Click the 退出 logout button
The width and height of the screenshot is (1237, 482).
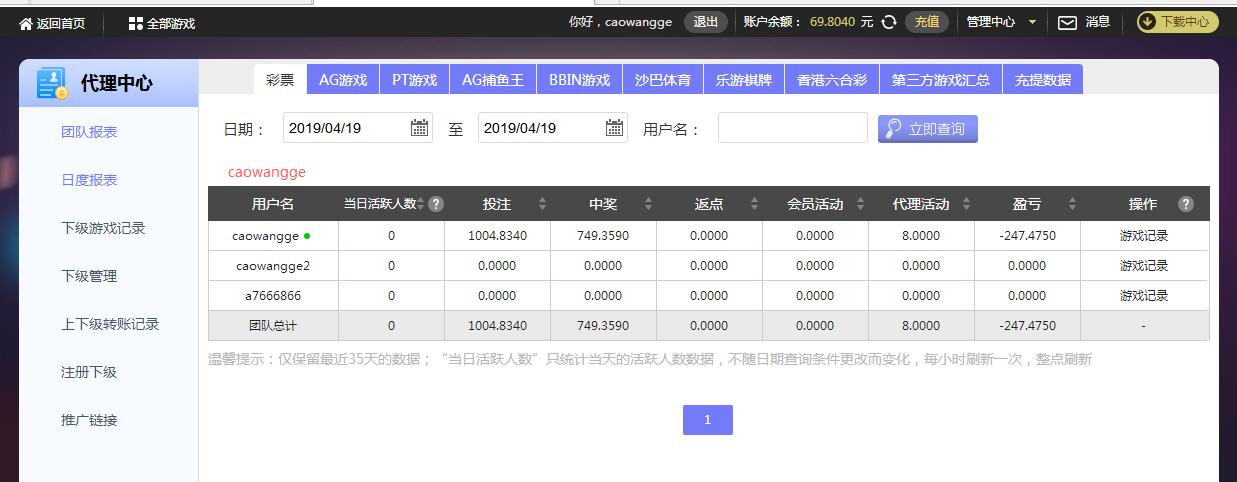pyautogui.click(x=705, y=22)
